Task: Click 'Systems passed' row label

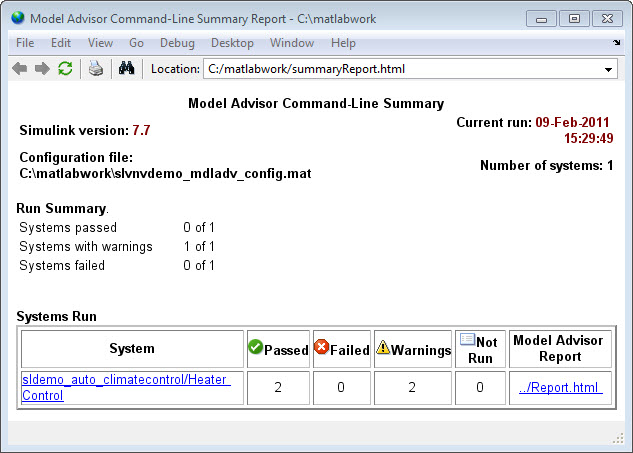Action: pyautogui.click(x=68, y=227)
